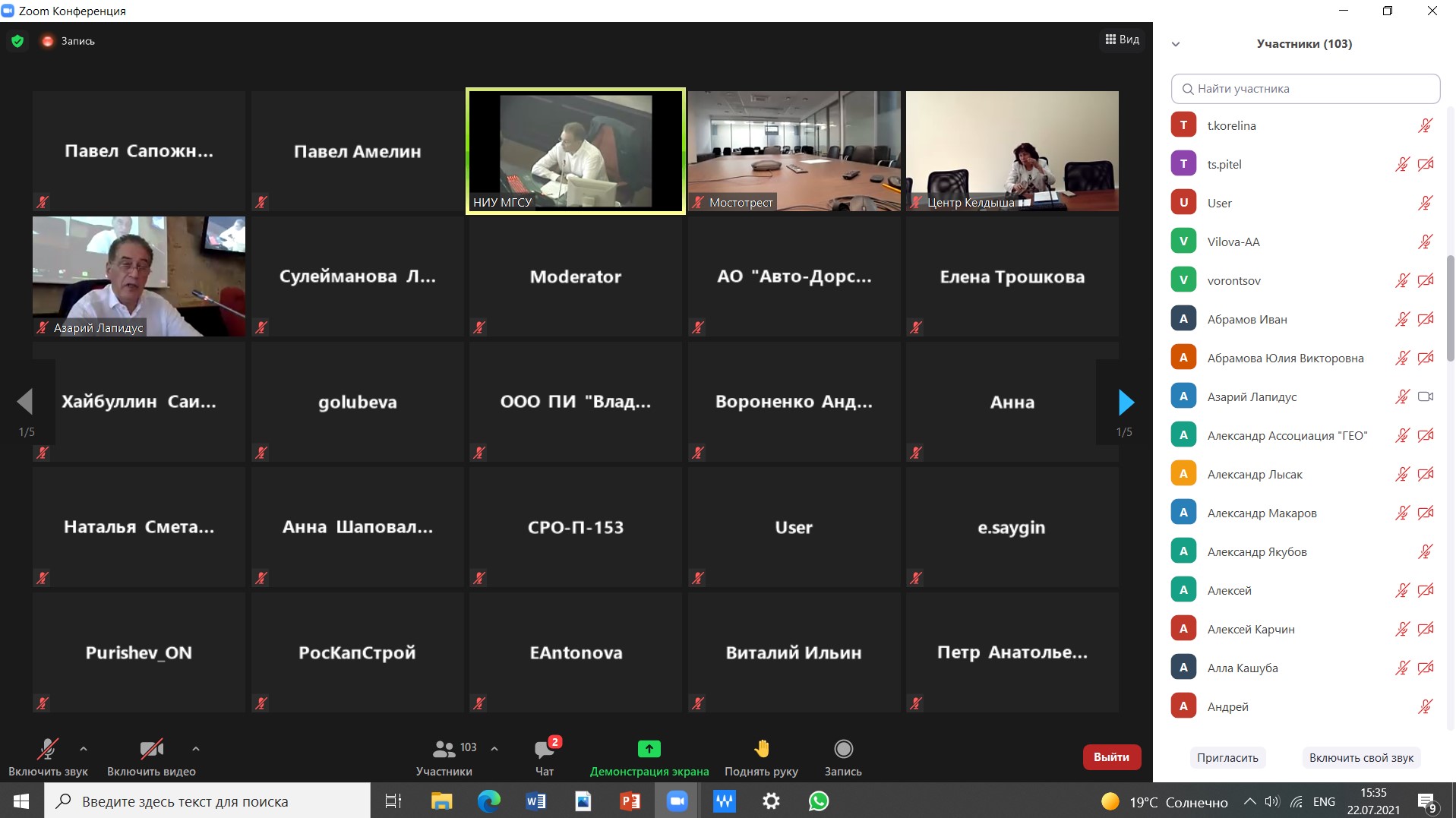
Task: Expand audio options arrow beside Включить звук
Action: click(84, 749)
